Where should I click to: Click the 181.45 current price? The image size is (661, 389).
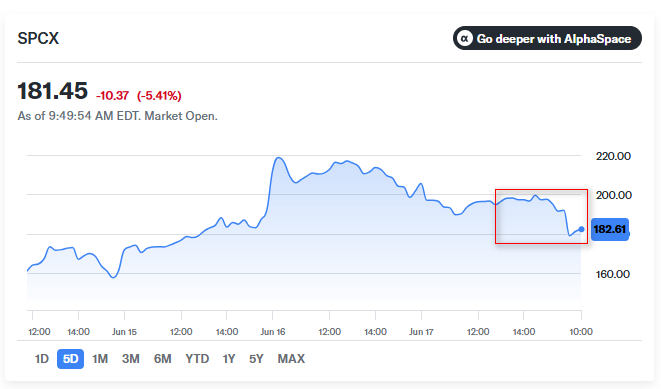tap(52, 91)
